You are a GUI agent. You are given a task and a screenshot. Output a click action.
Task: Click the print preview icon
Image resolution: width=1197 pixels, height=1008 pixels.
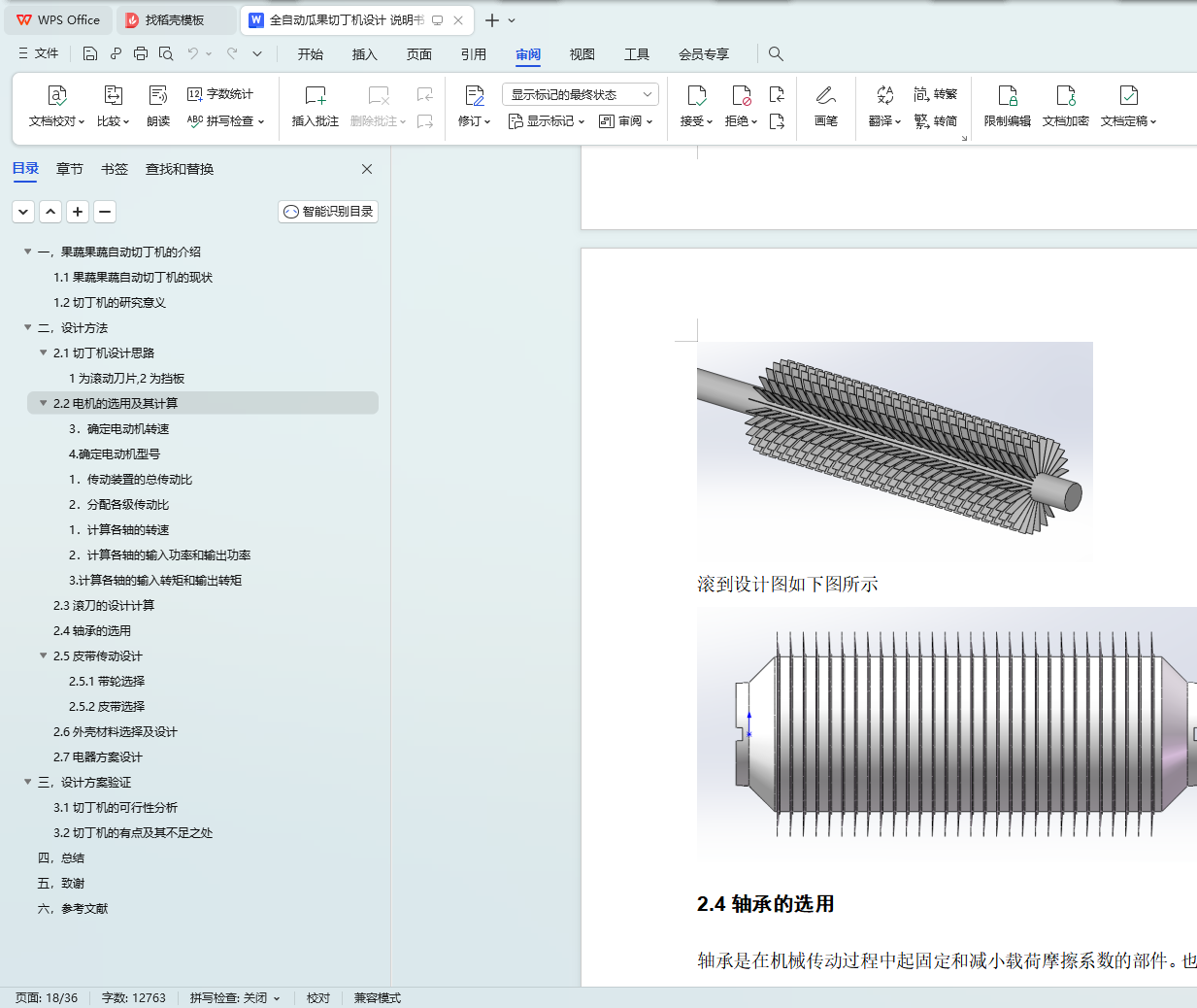point(166,53)
